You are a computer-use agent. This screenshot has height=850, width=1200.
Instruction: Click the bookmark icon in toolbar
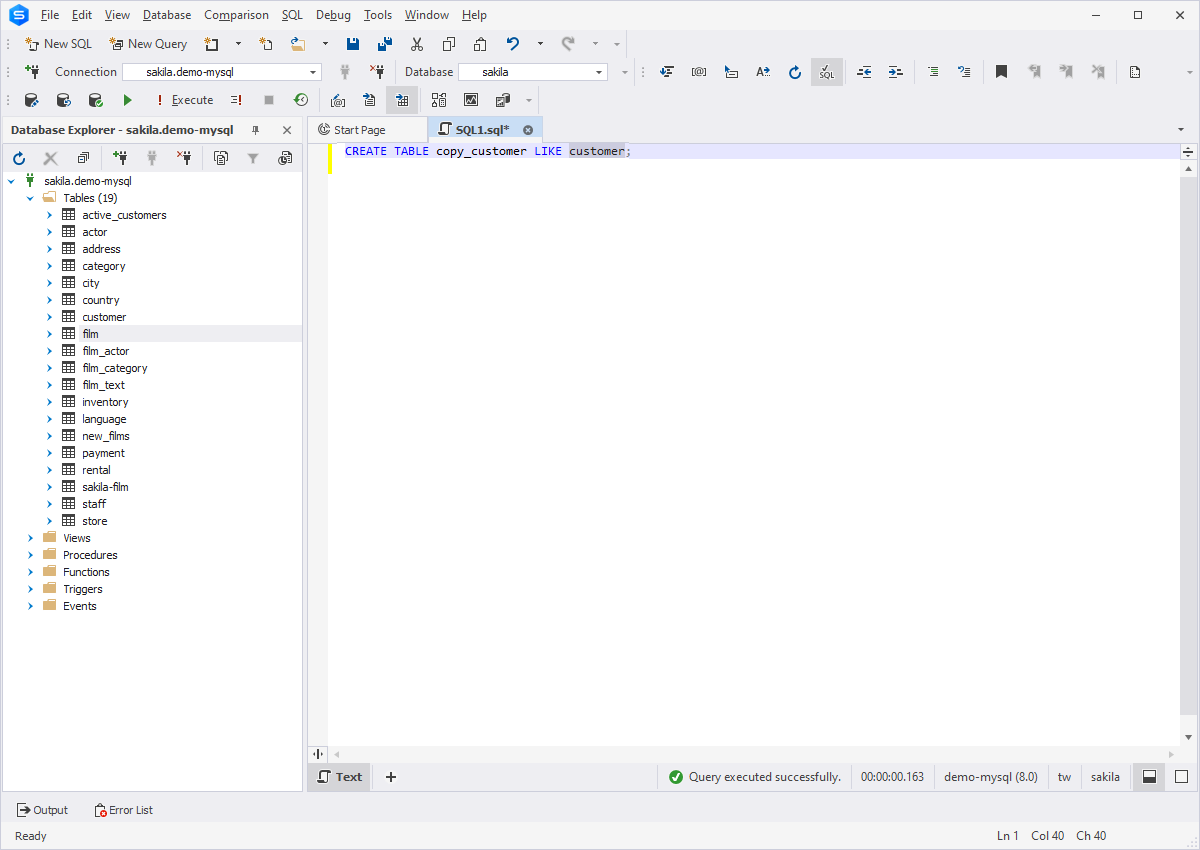pyautogui.click(x=1001, y=72)
